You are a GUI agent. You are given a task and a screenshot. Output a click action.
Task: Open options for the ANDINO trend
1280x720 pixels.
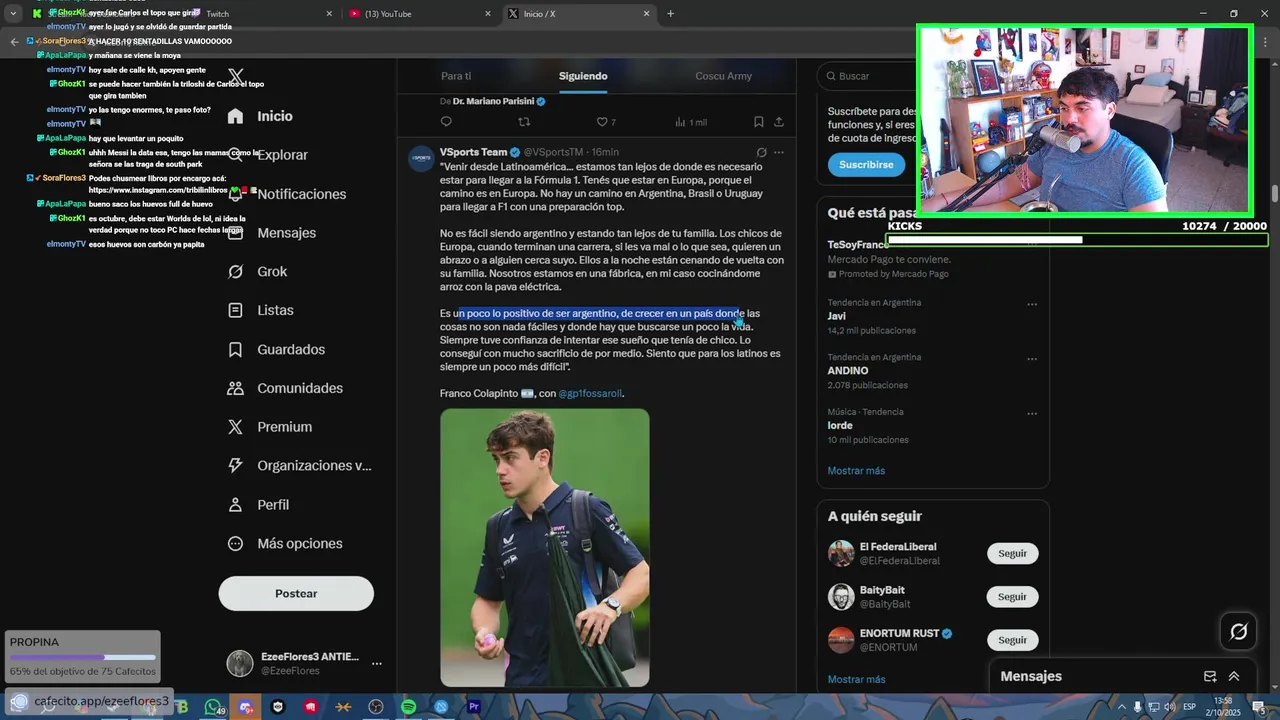coord(1032,358)
